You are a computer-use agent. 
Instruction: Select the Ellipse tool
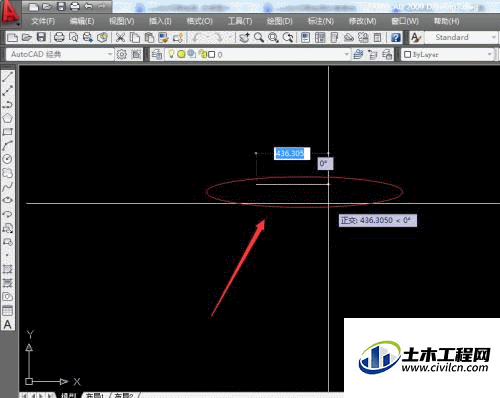[8, 200]
